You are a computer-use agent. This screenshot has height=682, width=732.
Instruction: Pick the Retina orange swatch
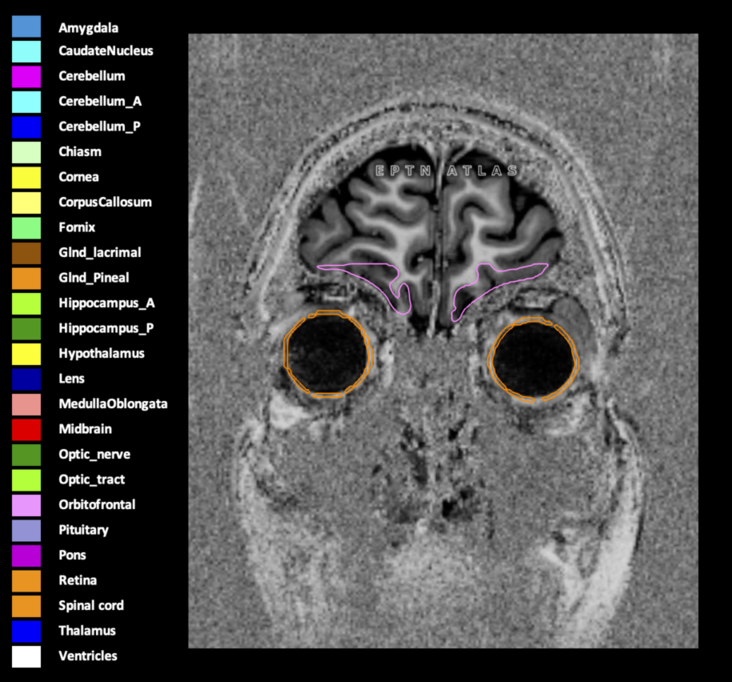coord(26,581)
